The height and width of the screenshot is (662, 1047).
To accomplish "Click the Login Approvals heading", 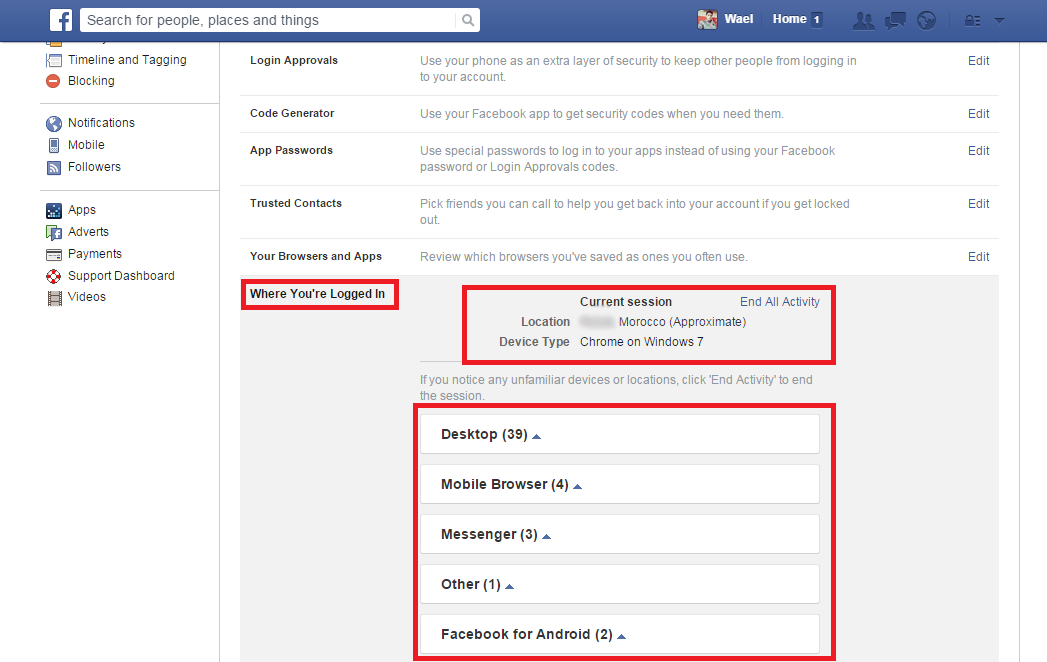I will (x=294, y=60).
